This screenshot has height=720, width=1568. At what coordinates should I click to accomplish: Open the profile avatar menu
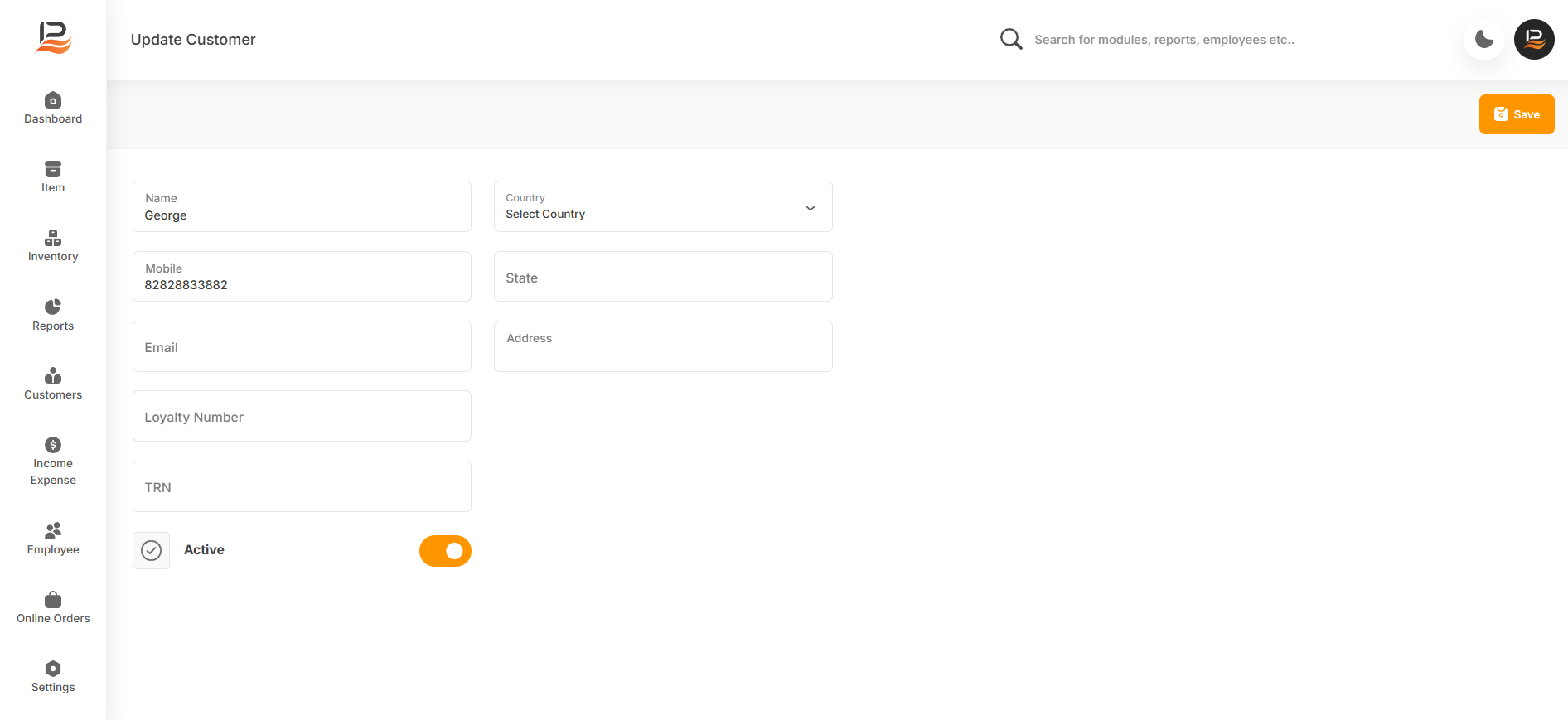1534,39
